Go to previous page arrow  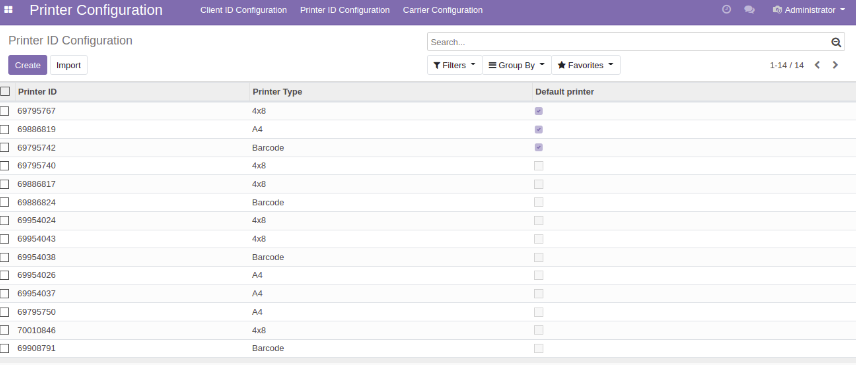coord(817,65)
